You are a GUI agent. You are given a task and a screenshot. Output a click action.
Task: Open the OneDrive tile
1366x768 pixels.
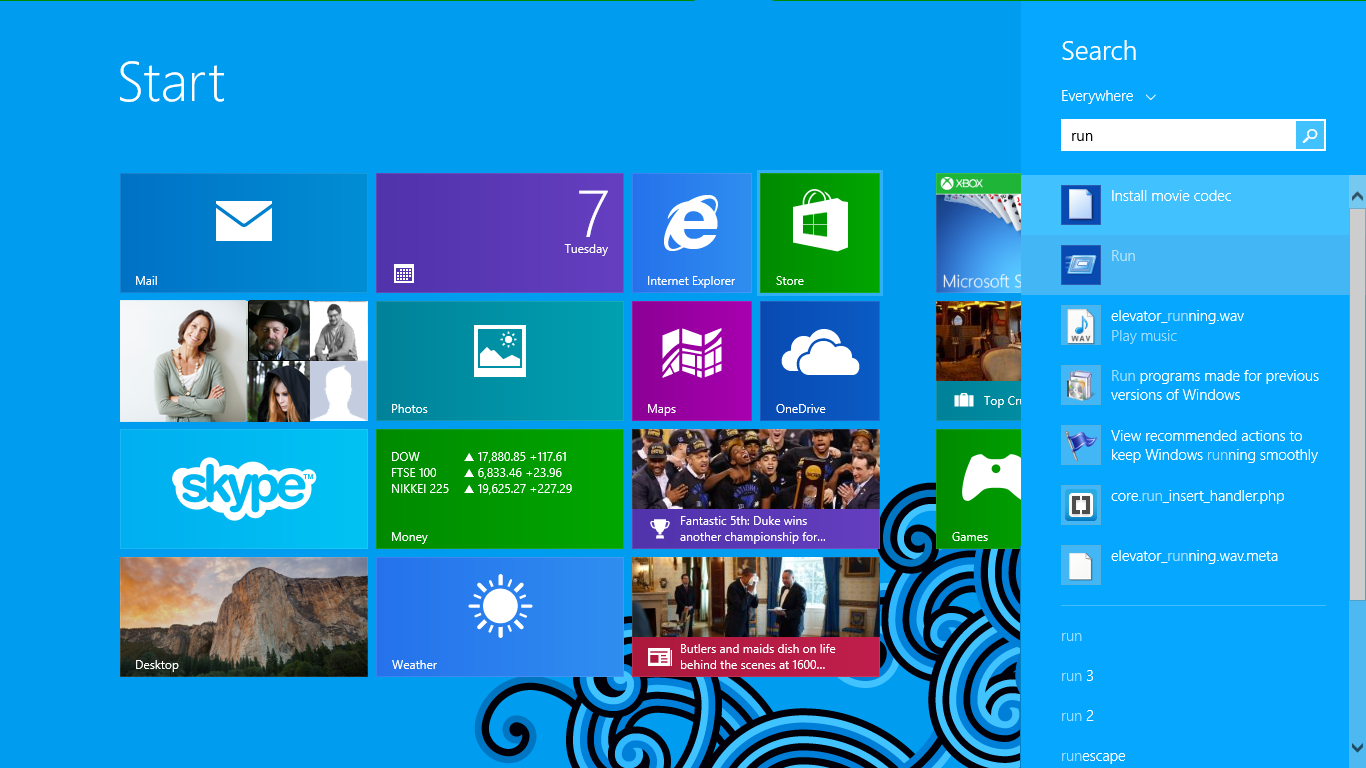(x=820, y=361)
